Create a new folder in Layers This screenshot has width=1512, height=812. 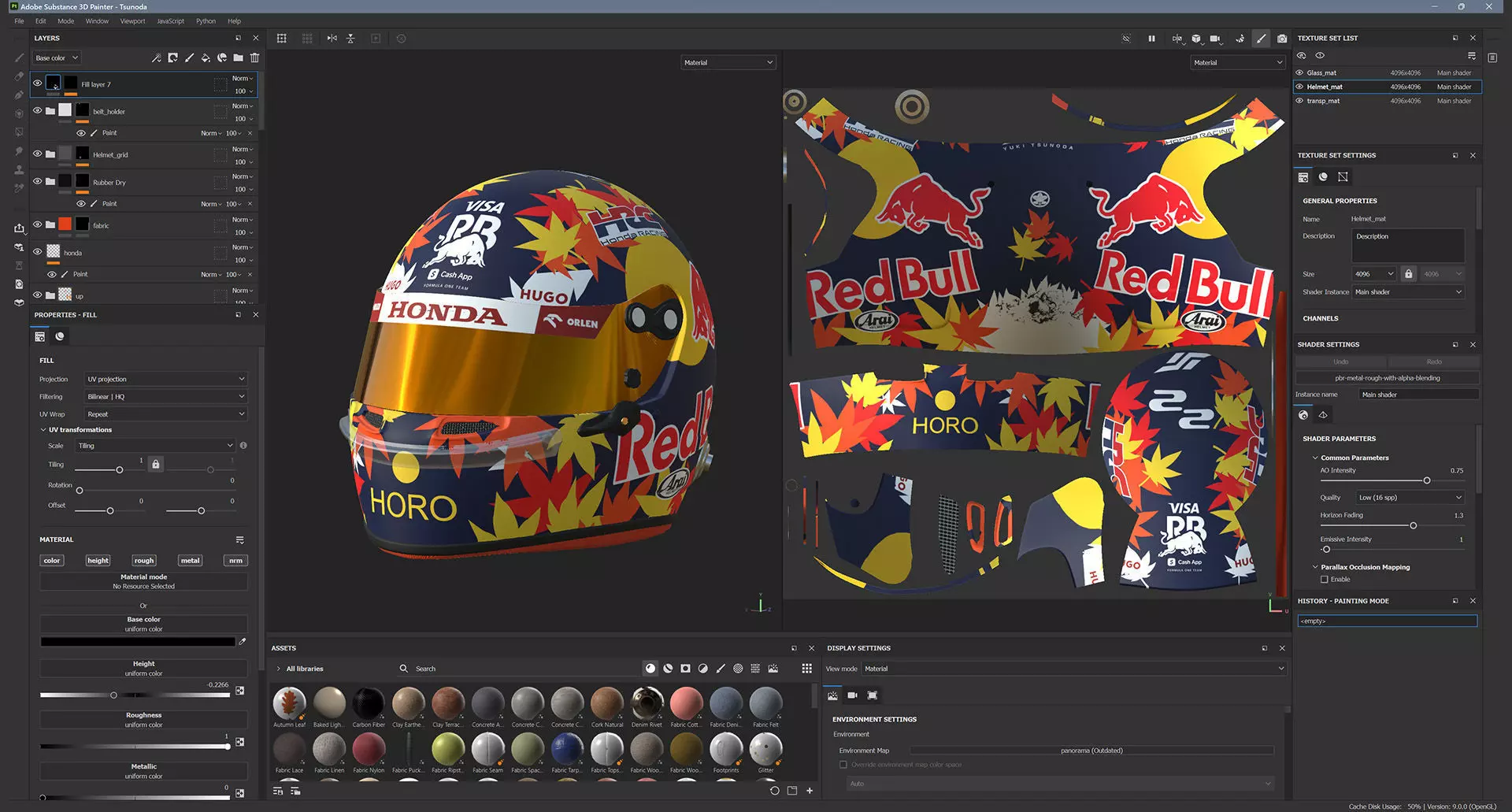click(238, 57)
